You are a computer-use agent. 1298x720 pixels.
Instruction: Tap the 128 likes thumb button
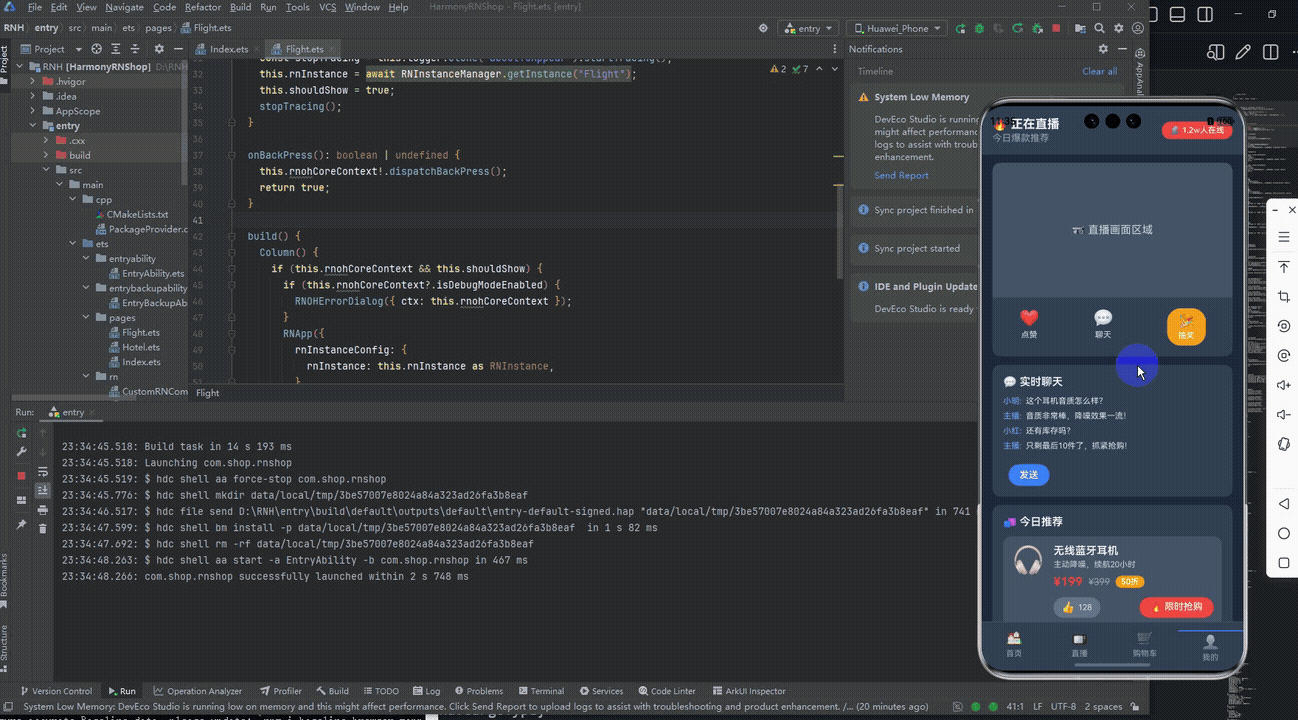(1077, 607)
